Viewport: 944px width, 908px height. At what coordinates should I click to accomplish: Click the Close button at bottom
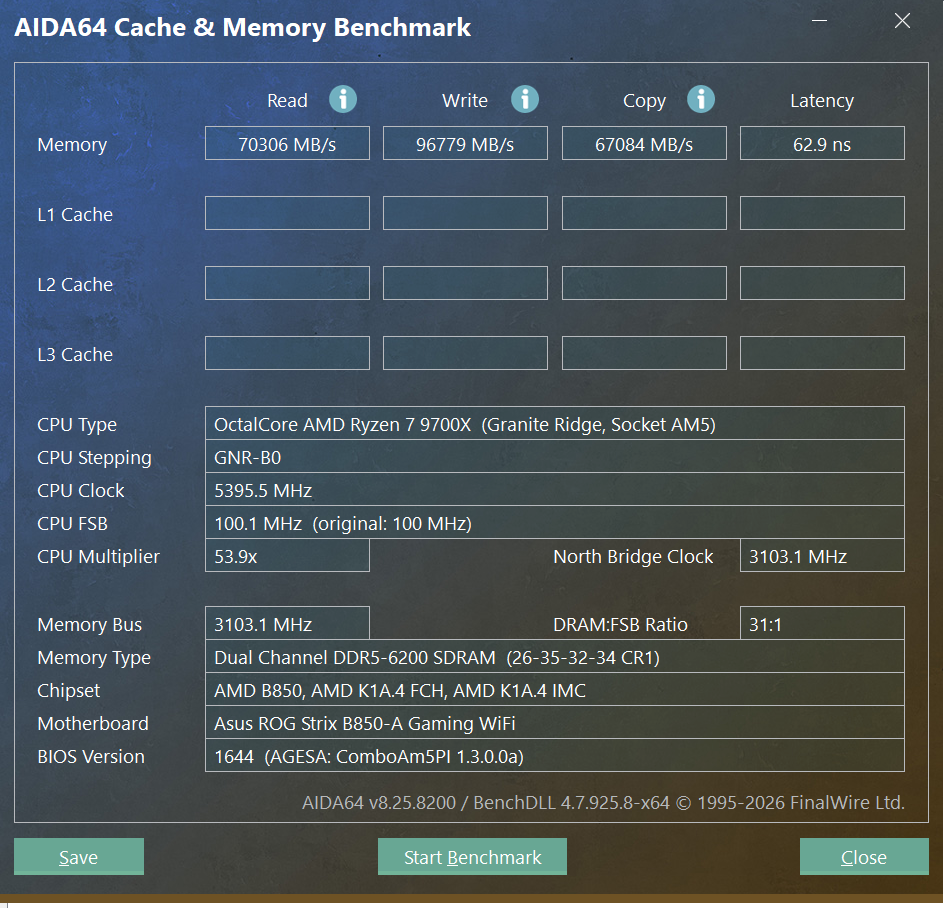(x=864, y=857)
